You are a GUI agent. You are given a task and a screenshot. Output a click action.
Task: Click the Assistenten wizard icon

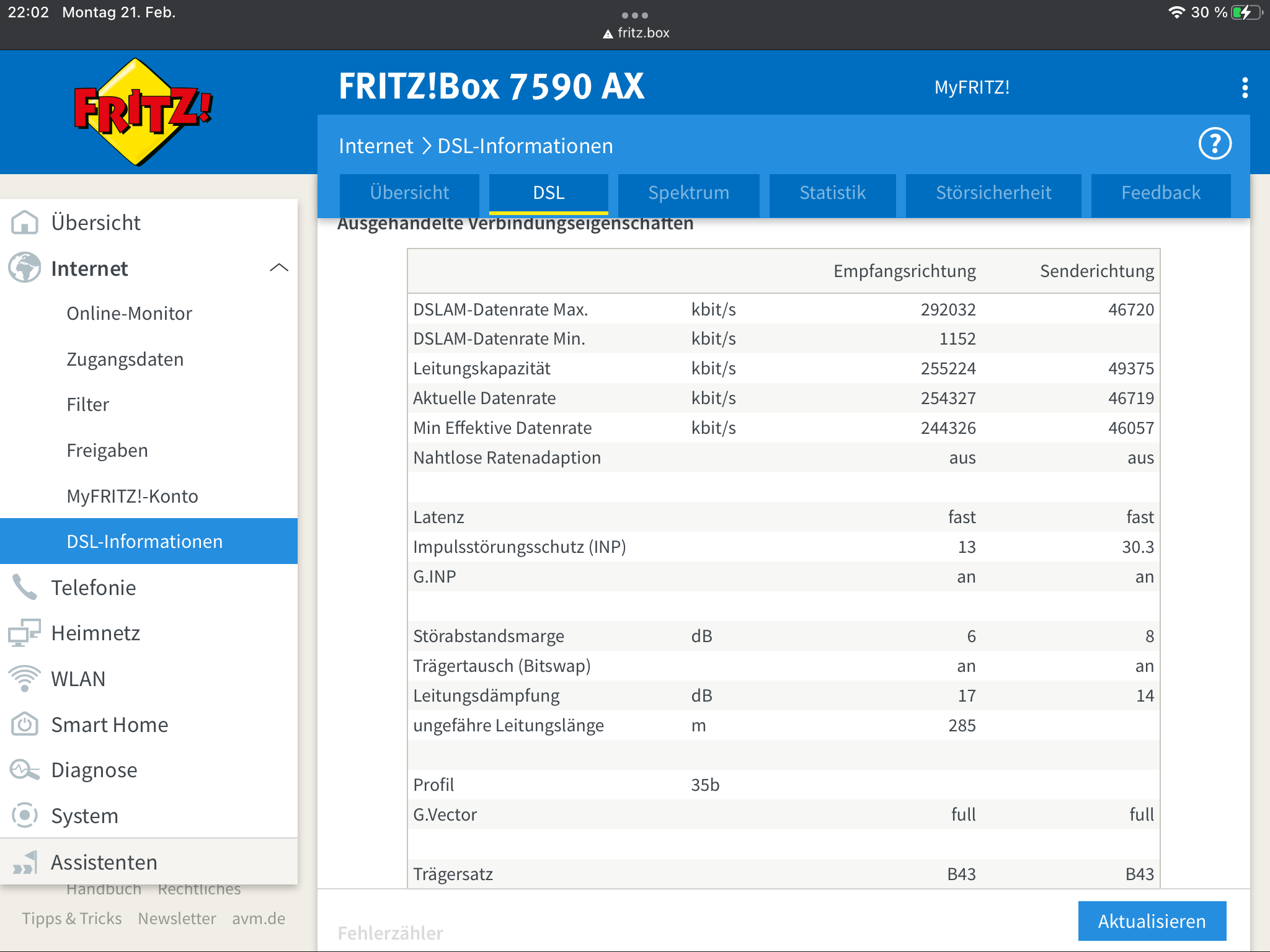pyautogui.click(x=25, y=862)
